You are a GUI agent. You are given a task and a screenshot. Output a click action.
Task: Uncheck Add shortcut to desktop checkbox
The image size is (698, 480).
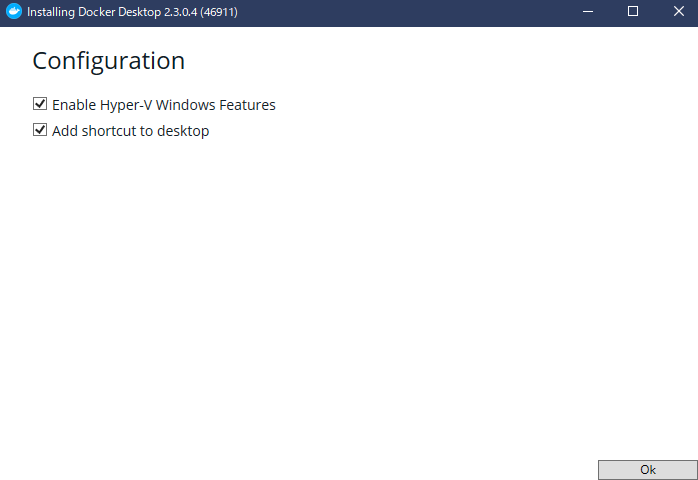(40, 130)
